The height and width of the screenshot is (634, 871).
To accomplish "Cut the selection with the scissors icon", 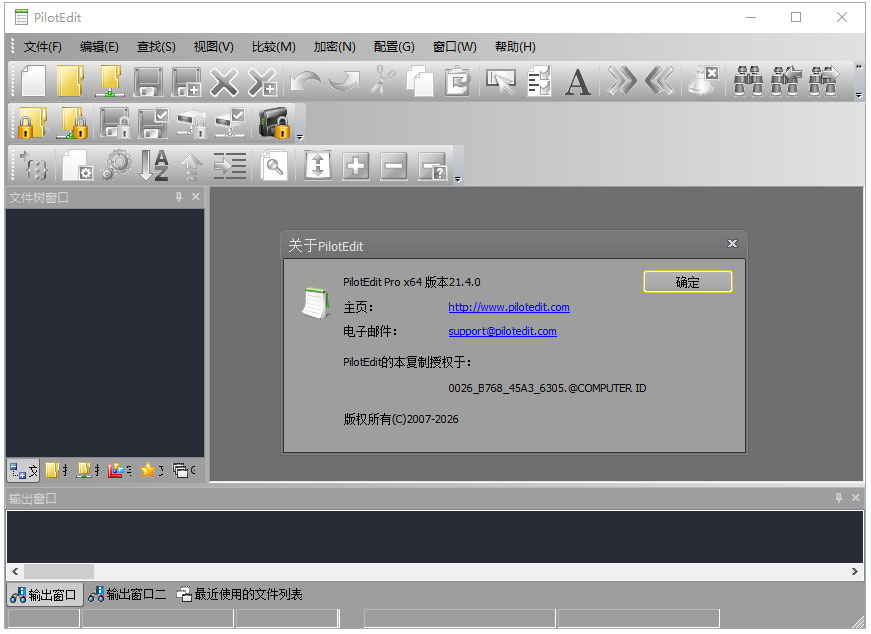I will coord(383,81).
